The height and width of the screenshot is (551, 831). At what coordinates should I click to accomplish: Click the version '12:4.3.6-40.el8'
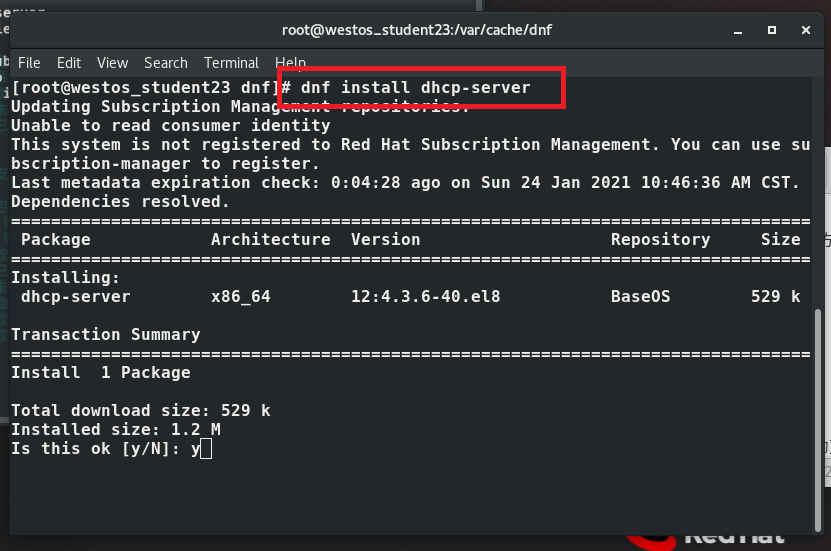pyautogui.click(x=426, y=296)
